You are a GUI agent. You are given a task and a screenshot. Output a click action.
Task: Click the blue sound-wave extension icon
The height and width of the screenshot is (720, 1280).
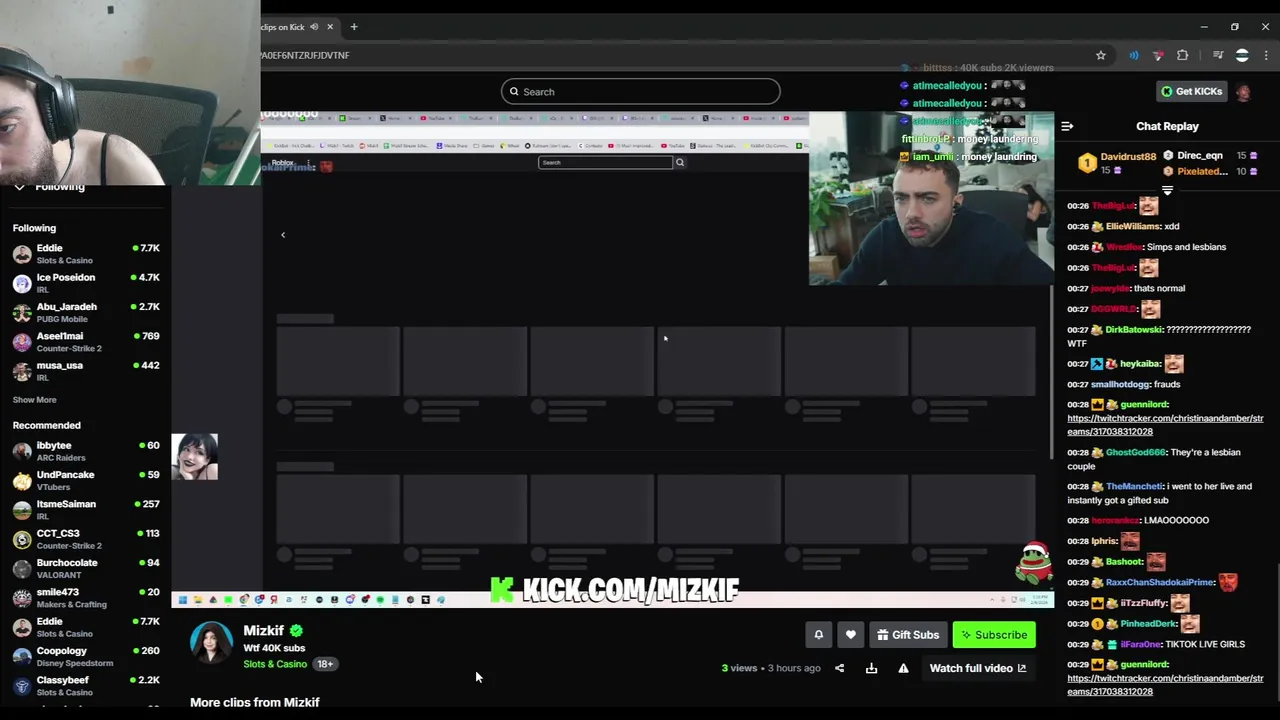pyautogui.click(x=1134, y=55)
